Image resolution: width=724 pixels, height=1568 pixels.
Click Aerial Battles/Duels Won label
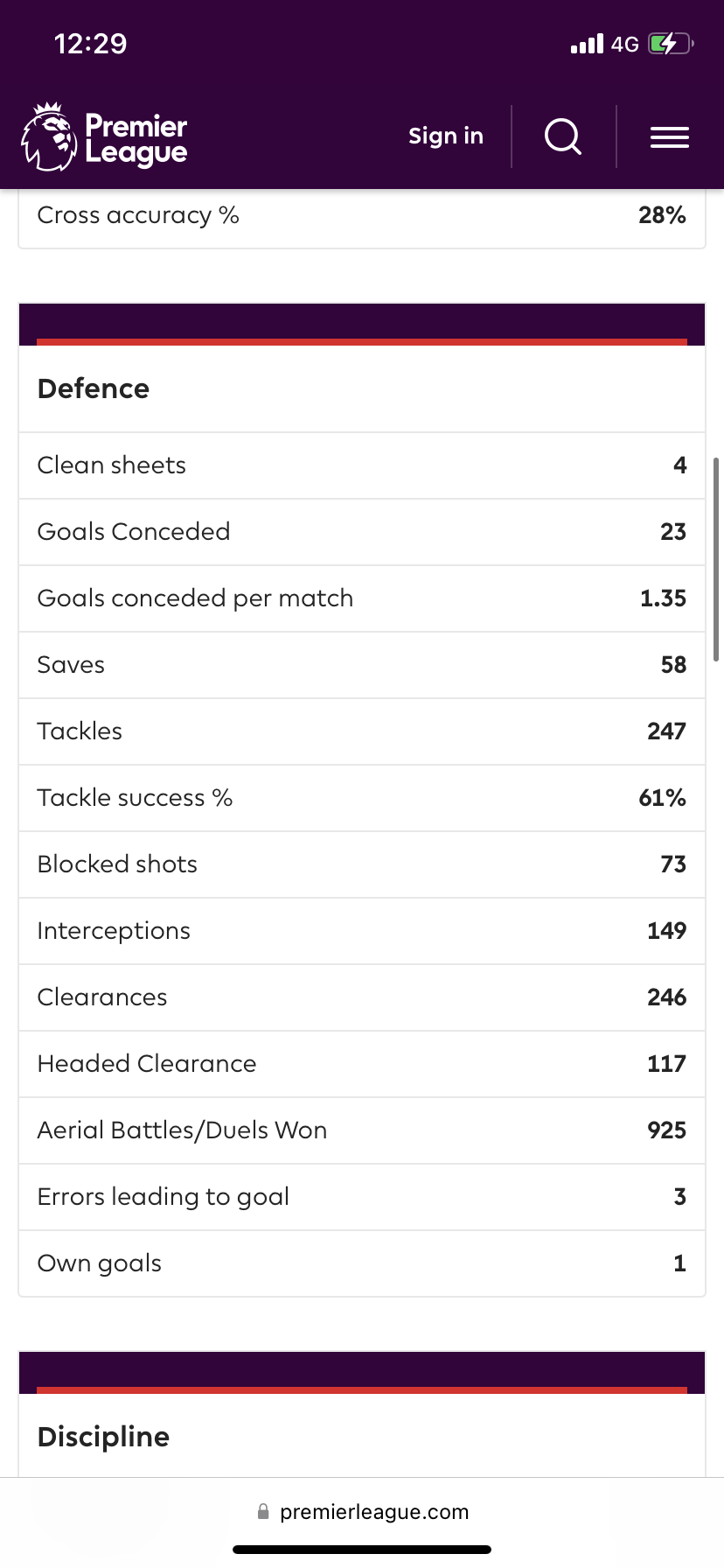pos(182,1130)
